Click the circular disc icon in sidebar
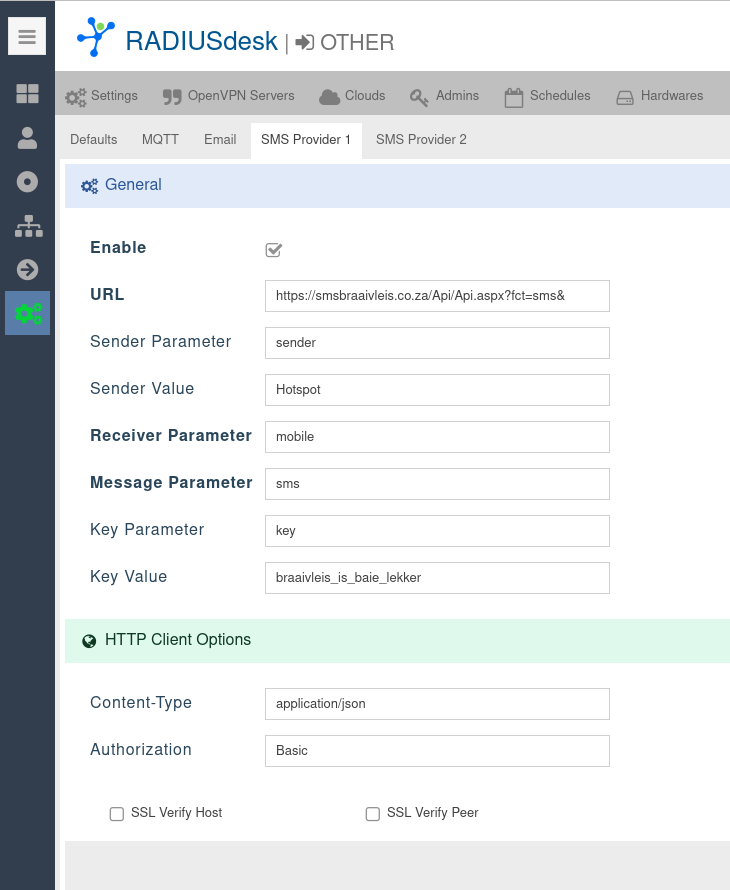The image size is (730, 890). click(27, 182)
